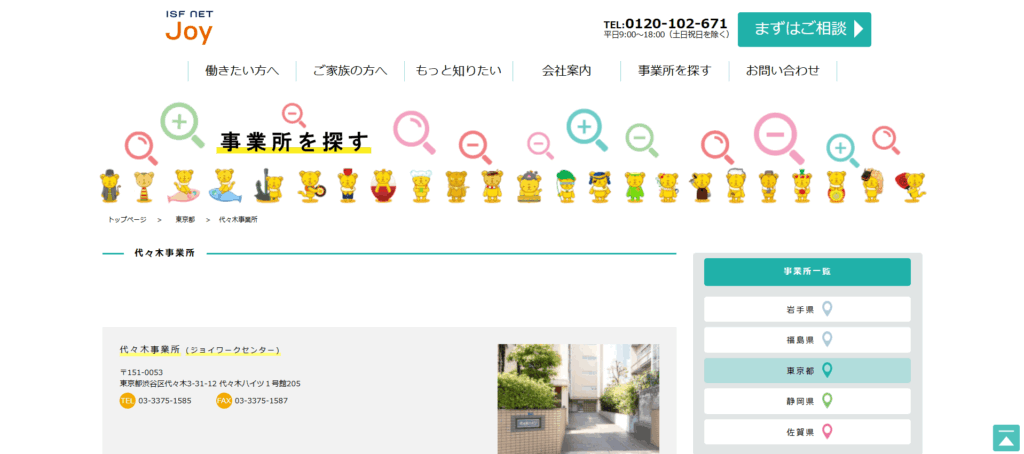The height and width of the screenshot is (454, 1024).
Task: Click the toll-free number 0120-102-671
Action: coord(676,24)
